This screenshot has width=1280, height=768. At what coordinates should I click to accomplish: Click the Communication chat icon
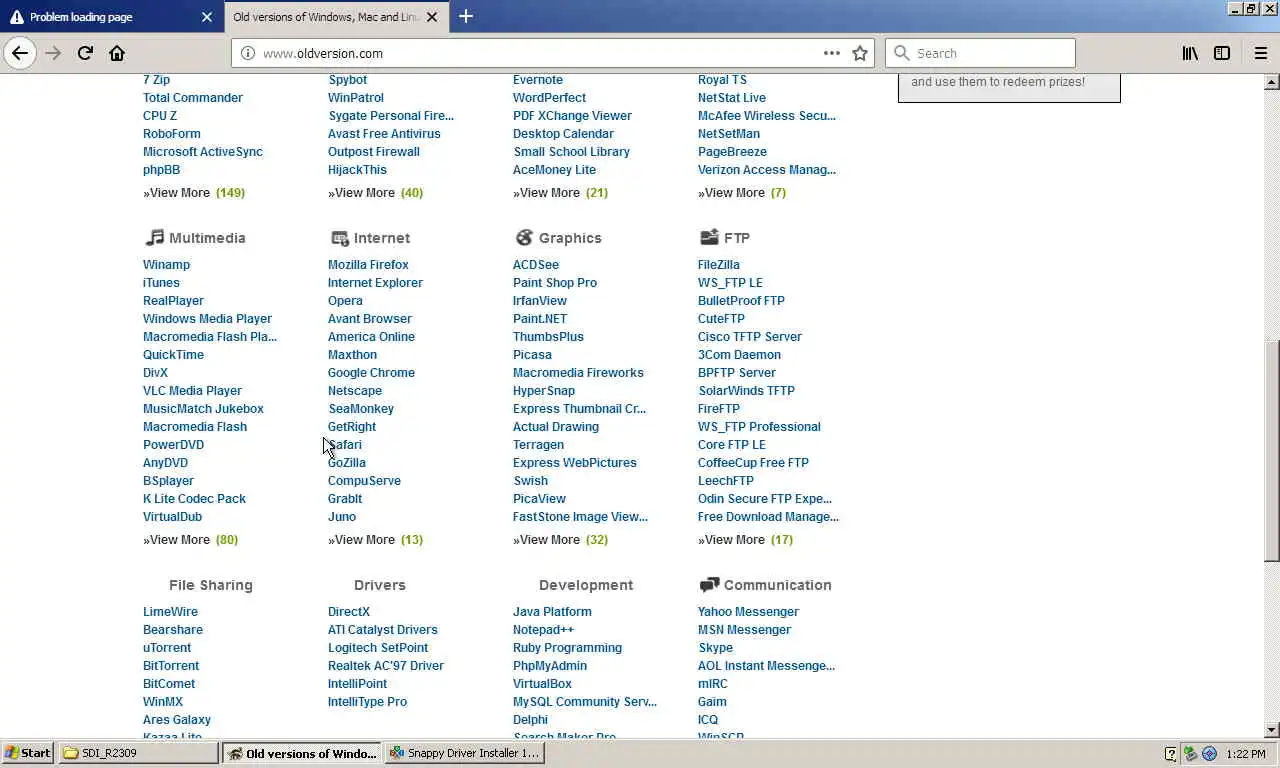coord(709,584)
